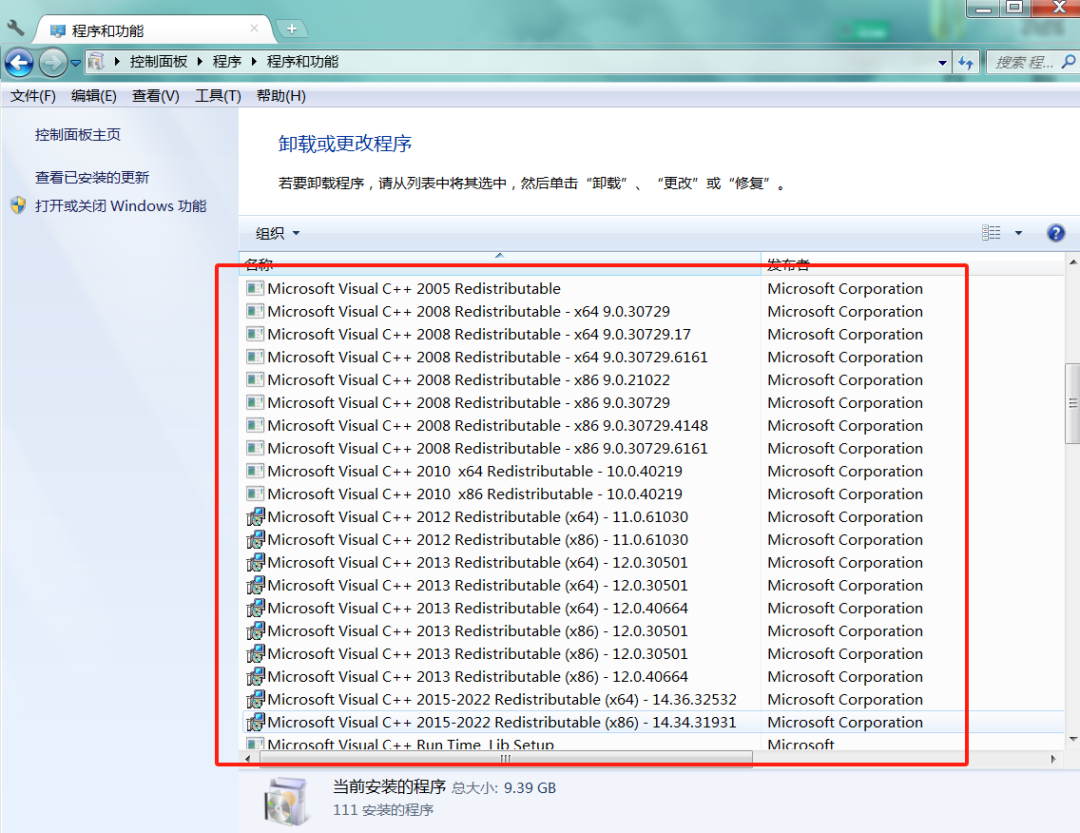Open the 编辑(E) menu
This screenshot has width=1080, height=833.
pos(94,96)
